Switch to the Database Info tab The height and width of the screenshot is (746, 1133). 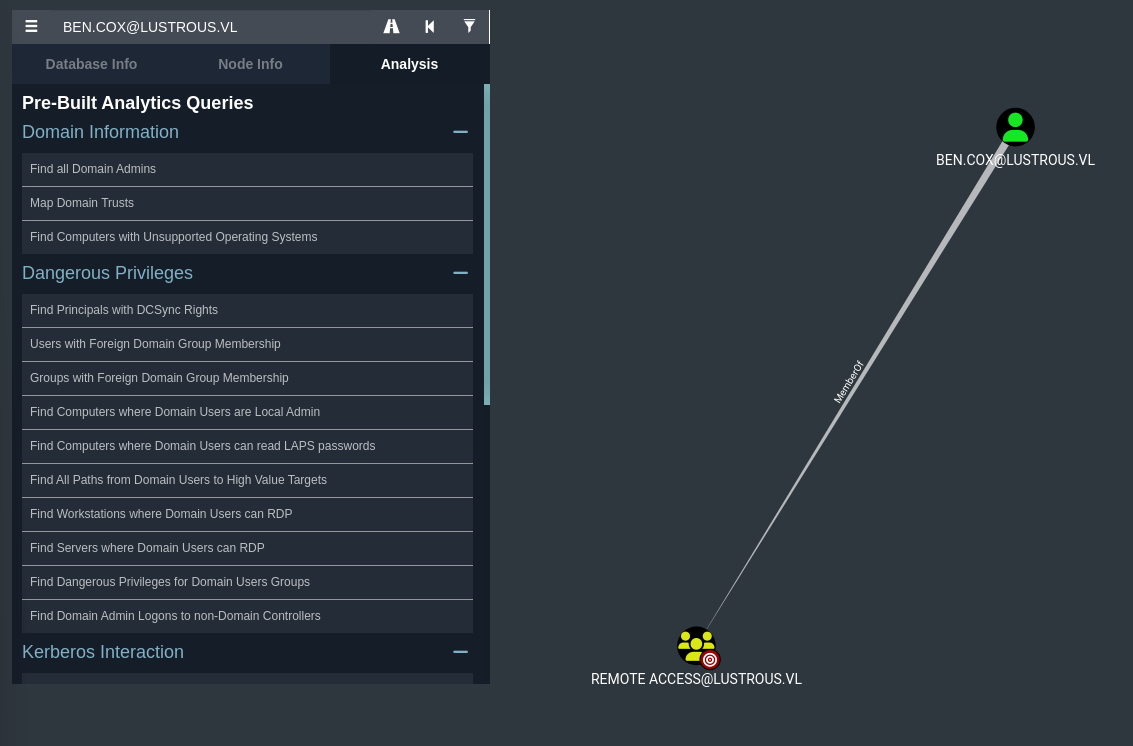(x=91, y=64)
